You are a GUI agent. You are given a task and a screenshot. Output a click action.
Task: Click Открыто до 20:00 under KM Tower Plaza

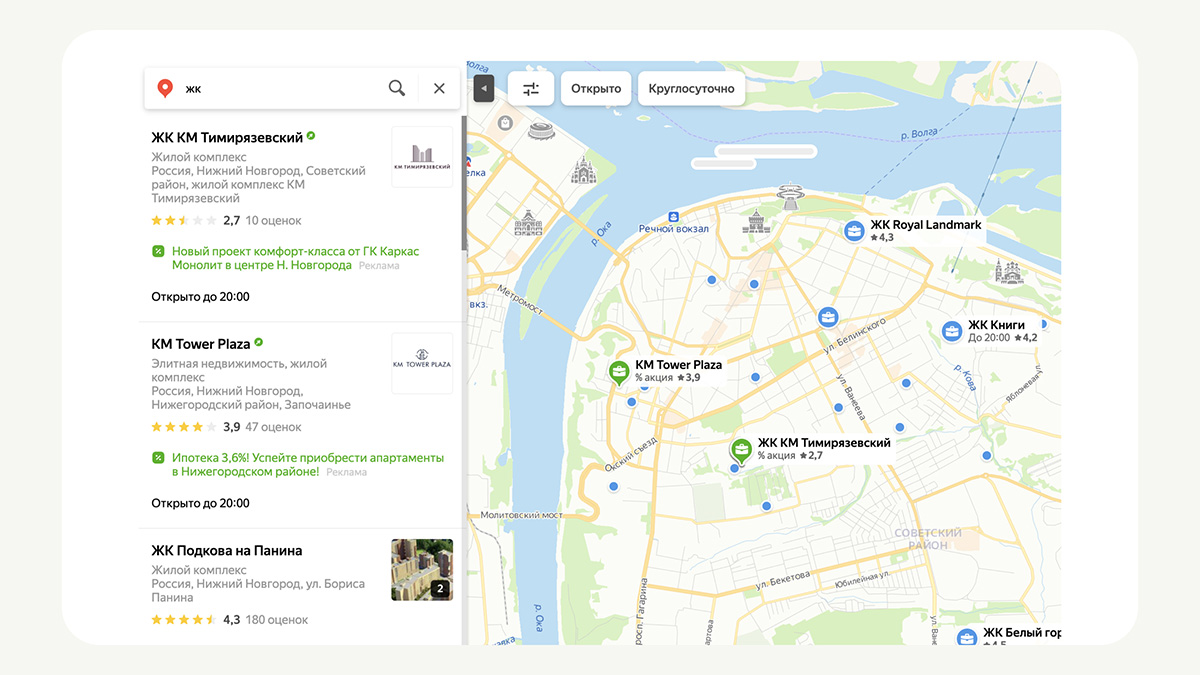click(x=200, y=503)
